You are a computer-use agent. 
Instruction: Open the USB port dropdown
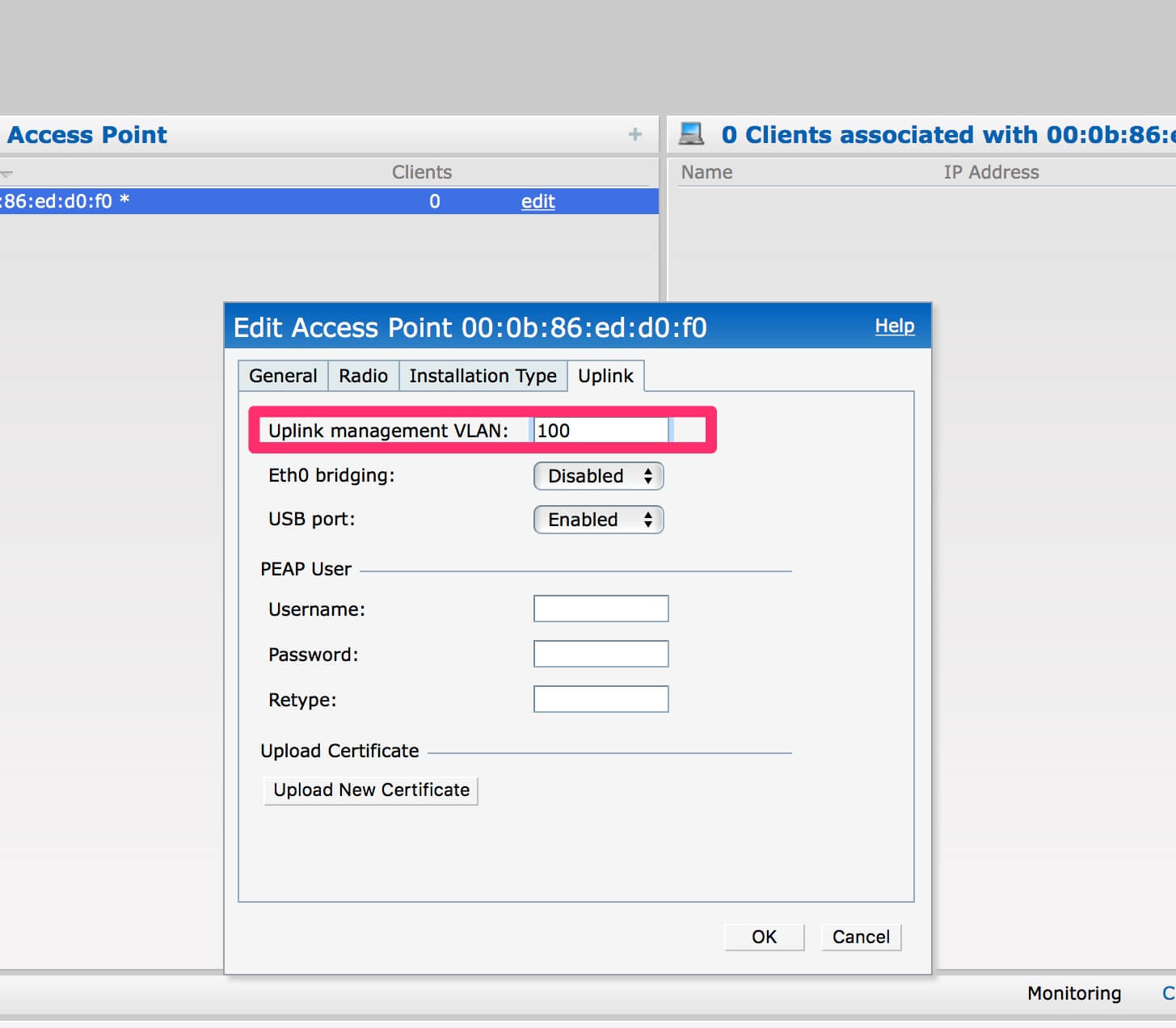tap(598, 520)
